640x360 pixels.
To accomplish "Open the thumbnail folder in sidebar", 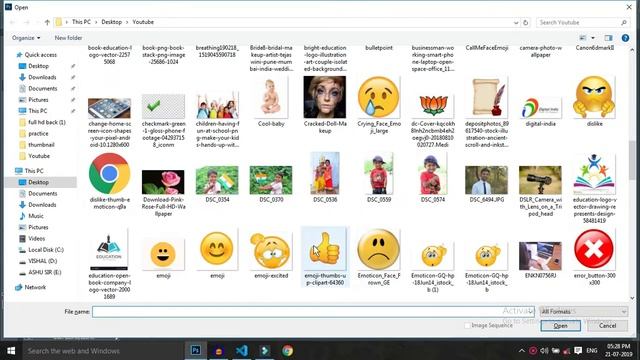I will (x=41, y=144).
